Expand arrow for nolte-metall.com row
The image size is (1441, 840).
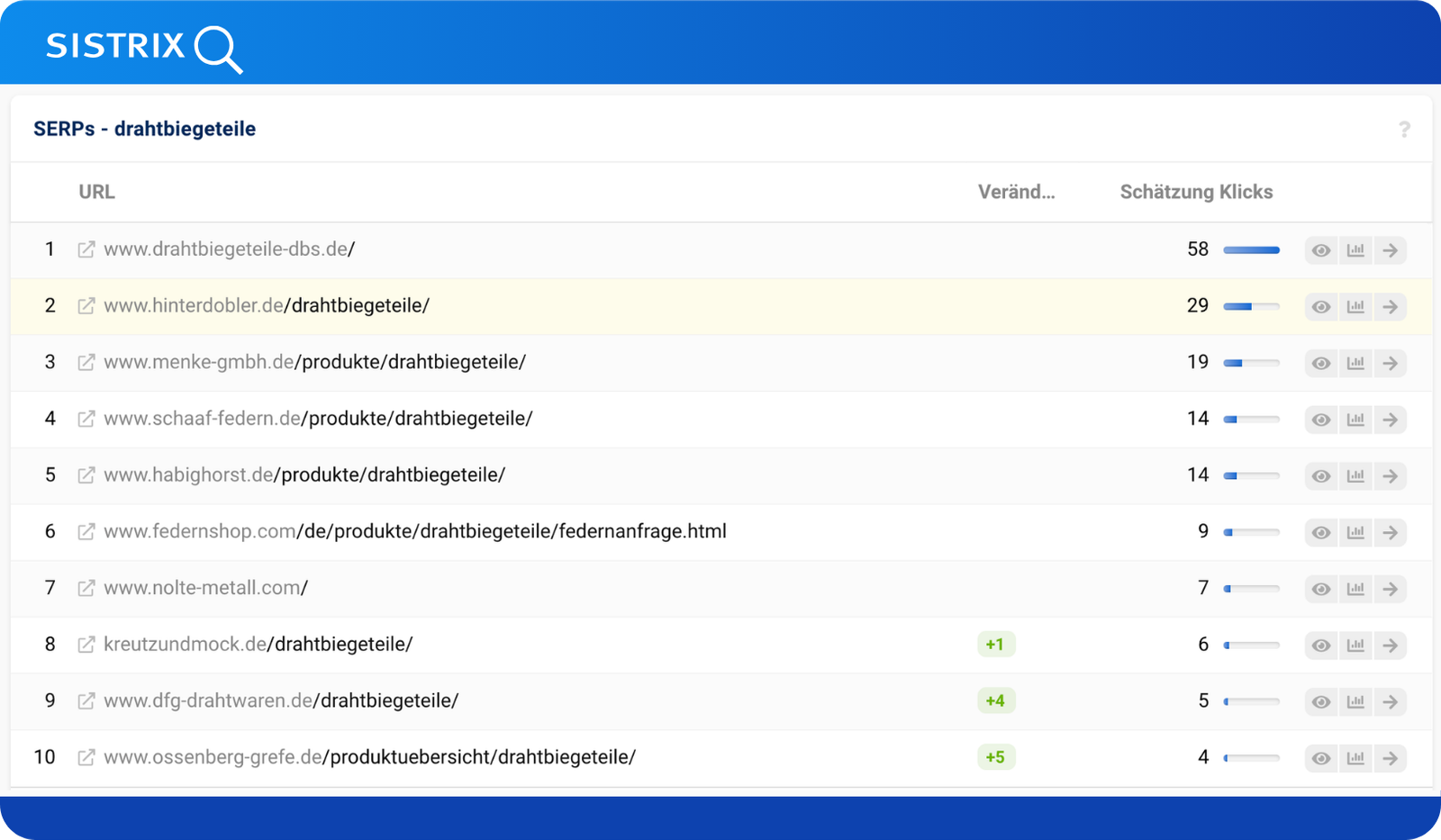1391,589
